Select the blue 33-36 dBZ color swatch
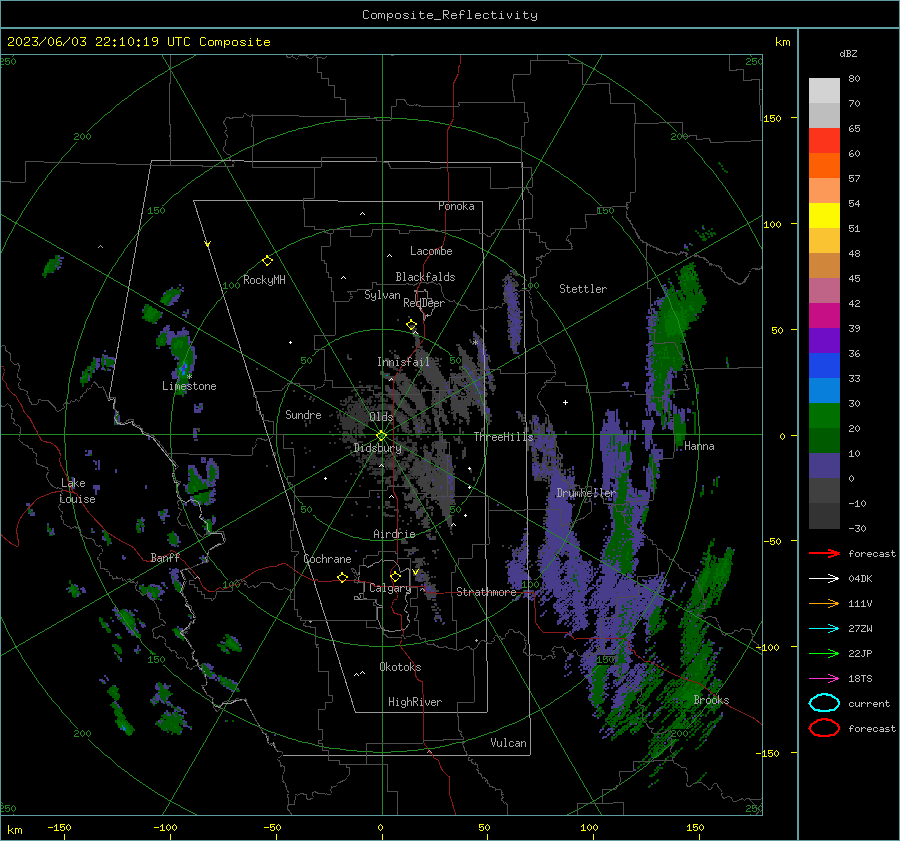 824,366
